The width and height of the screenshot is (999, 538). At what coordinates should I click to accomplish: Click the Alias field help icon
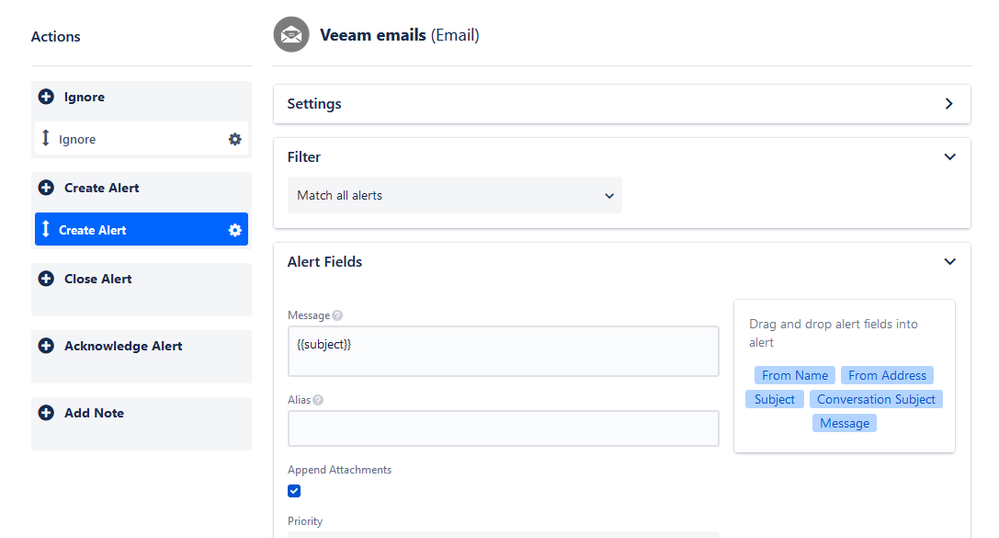[318, 400]
